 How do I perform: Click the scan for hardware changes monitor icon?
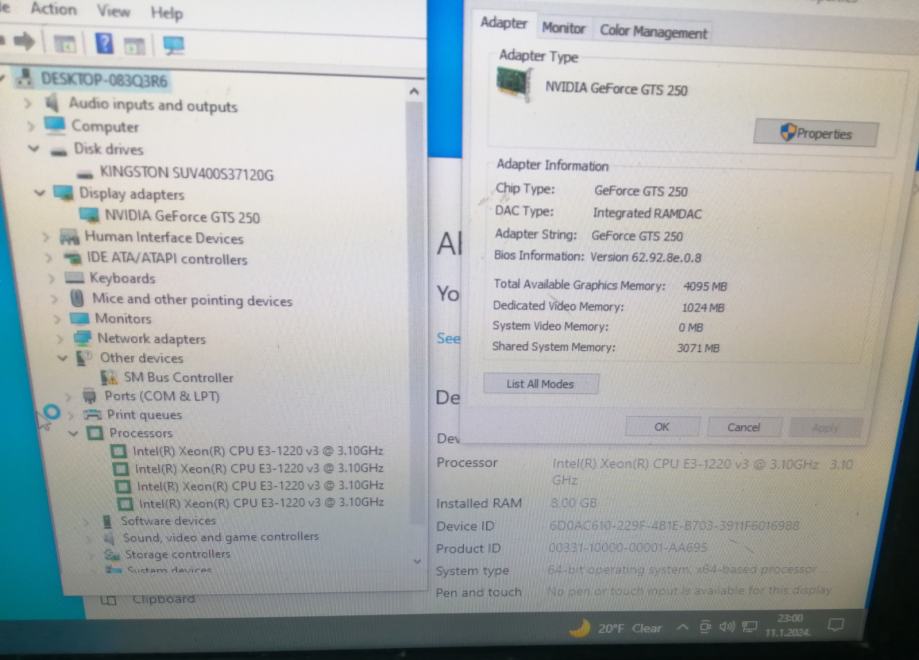click(173, 45)
